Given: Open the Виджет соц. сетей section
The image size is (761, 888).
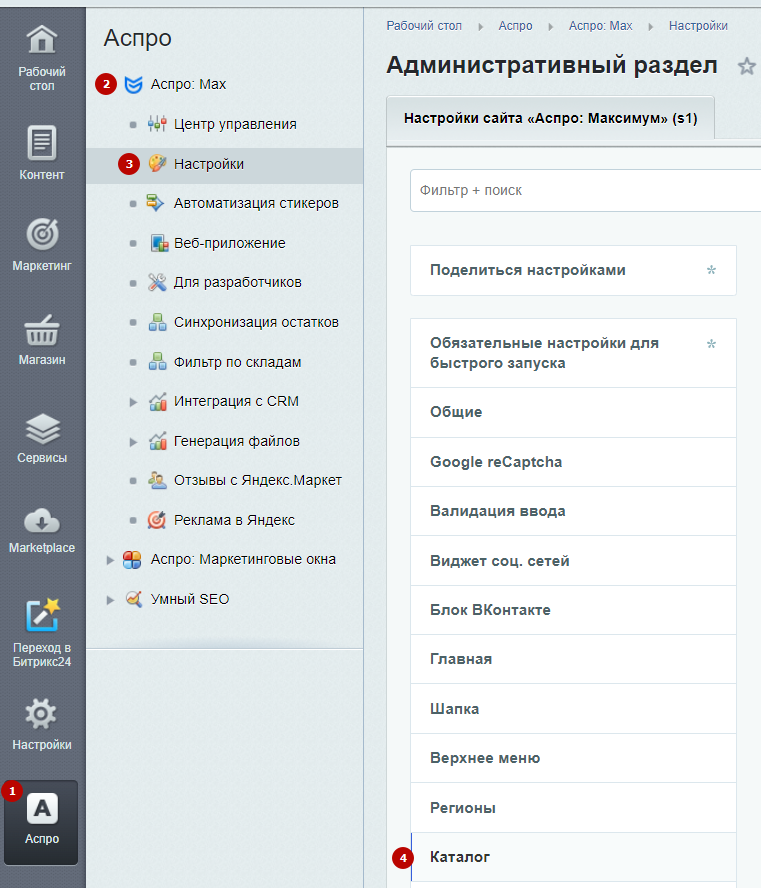Looking at the screenshot, I should (x=573, y=561).
